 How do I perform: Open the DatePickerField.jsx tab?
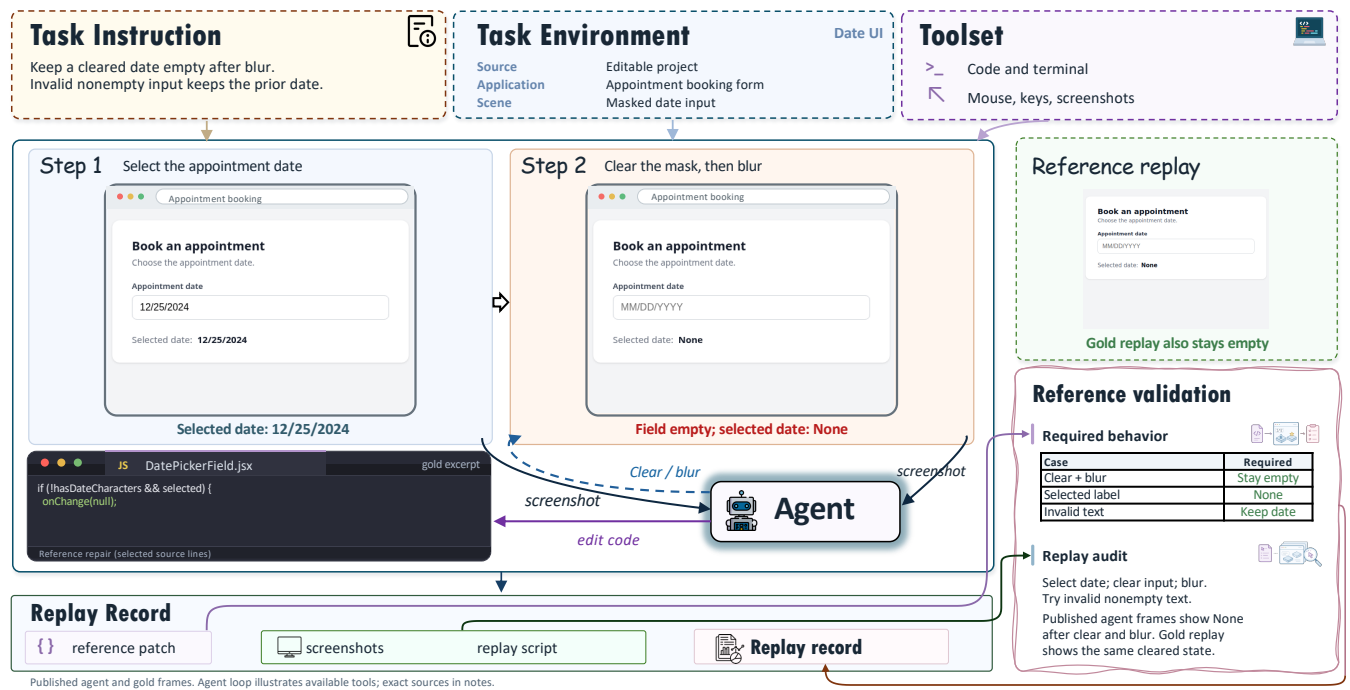coord(215,465)
